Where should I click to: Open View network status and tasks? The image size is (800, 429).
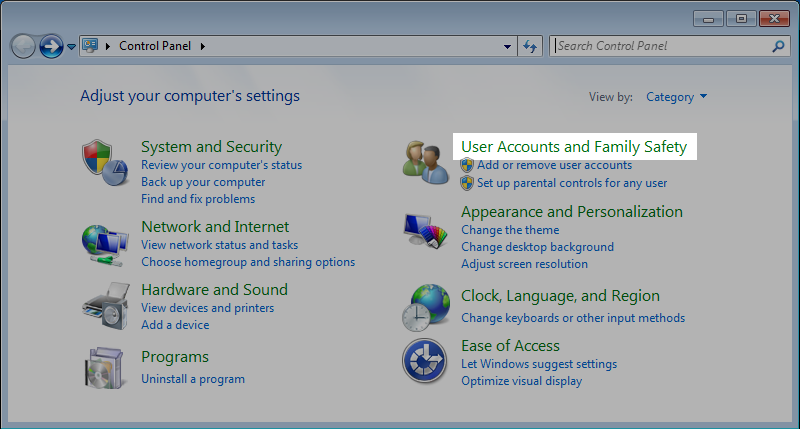tap(219, 245)
